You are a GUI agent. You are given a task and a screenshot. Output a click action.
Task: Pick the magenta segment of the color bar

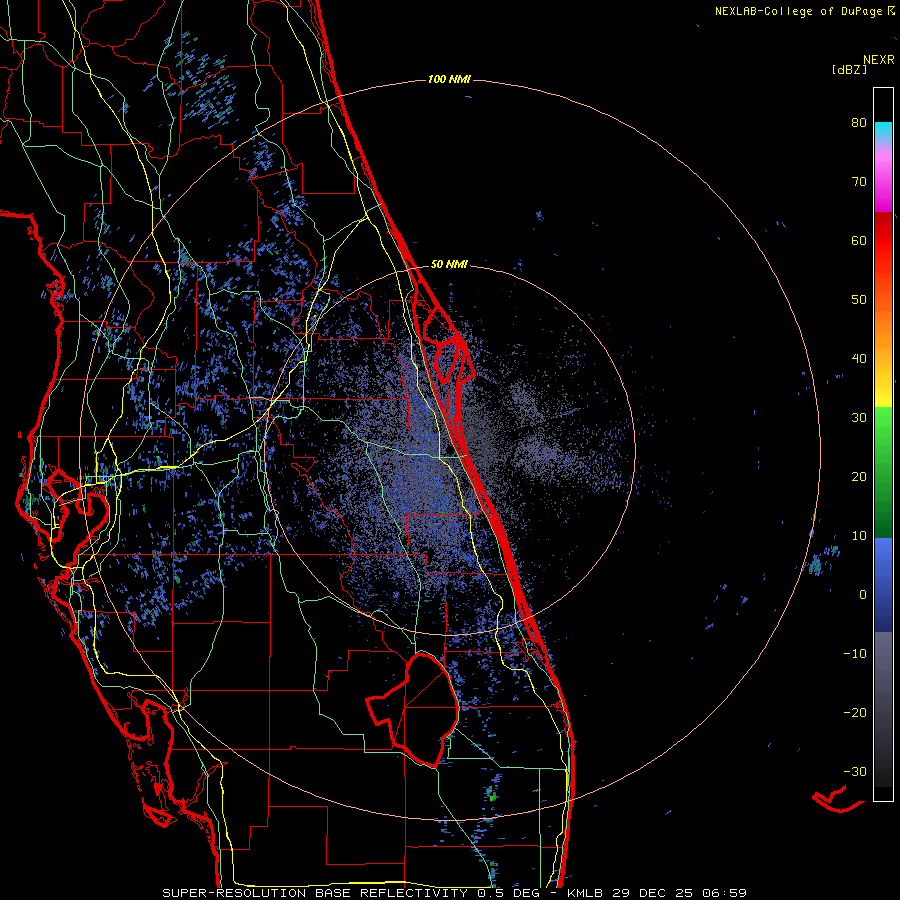[x=883, y=184]
